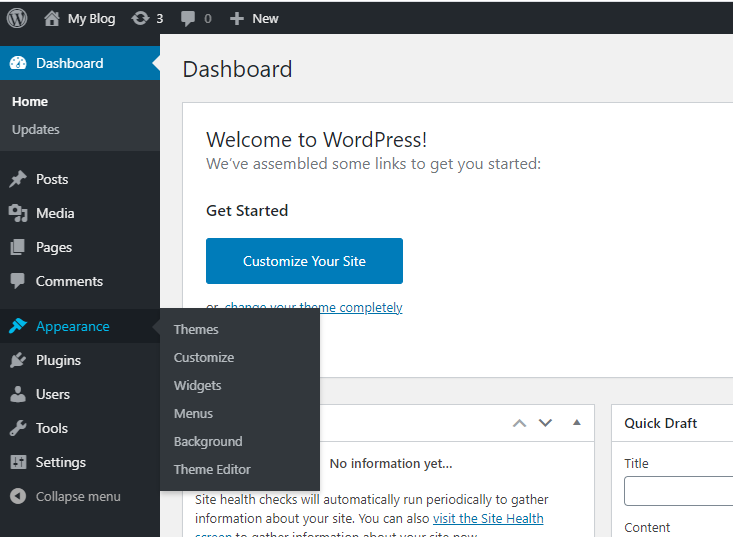733x537 pixels.
Task: Open the Settings sliders icon
Action: (x=18, y=462)
